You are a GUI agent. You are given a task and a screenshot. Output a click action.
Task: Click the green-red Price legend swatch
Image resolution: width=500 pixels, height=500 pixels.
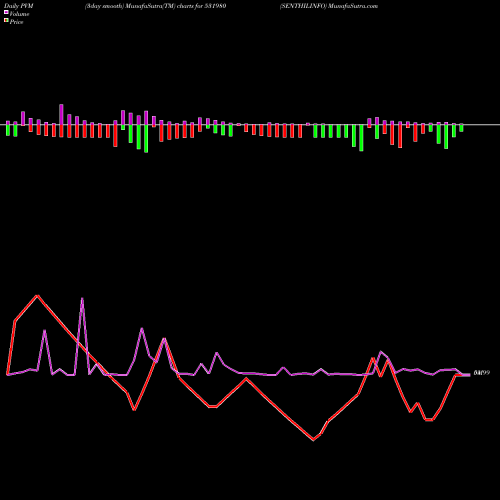click(6, 21)
